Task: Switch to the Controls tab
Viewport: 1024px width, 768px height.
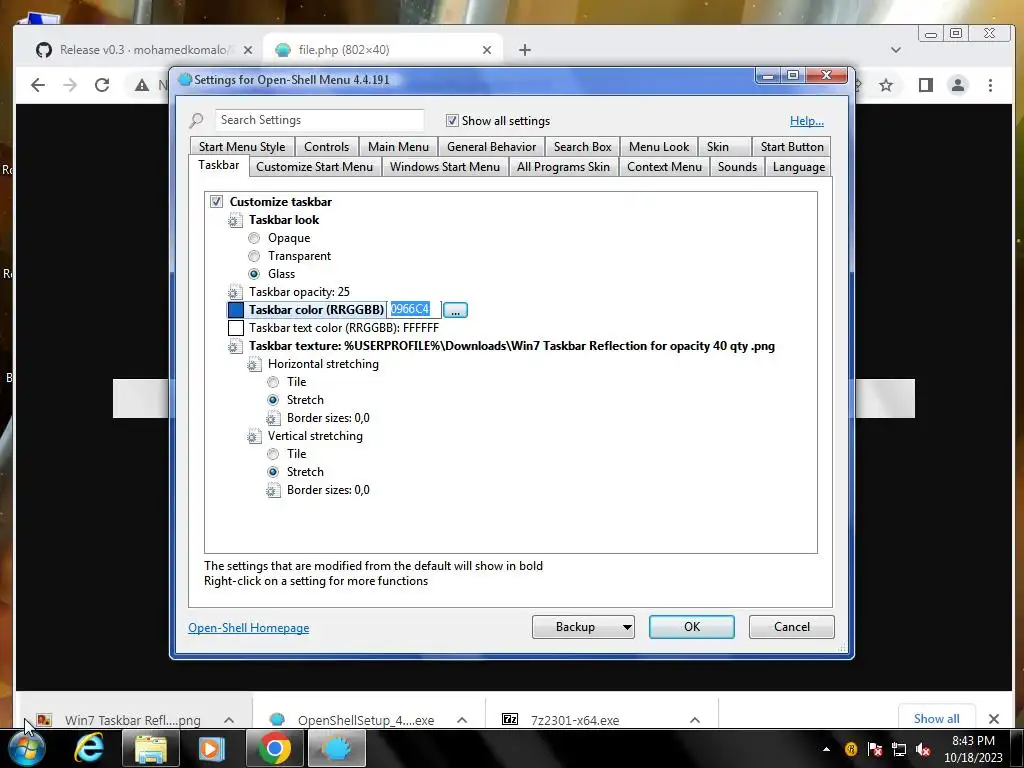Action: (327, 147)
